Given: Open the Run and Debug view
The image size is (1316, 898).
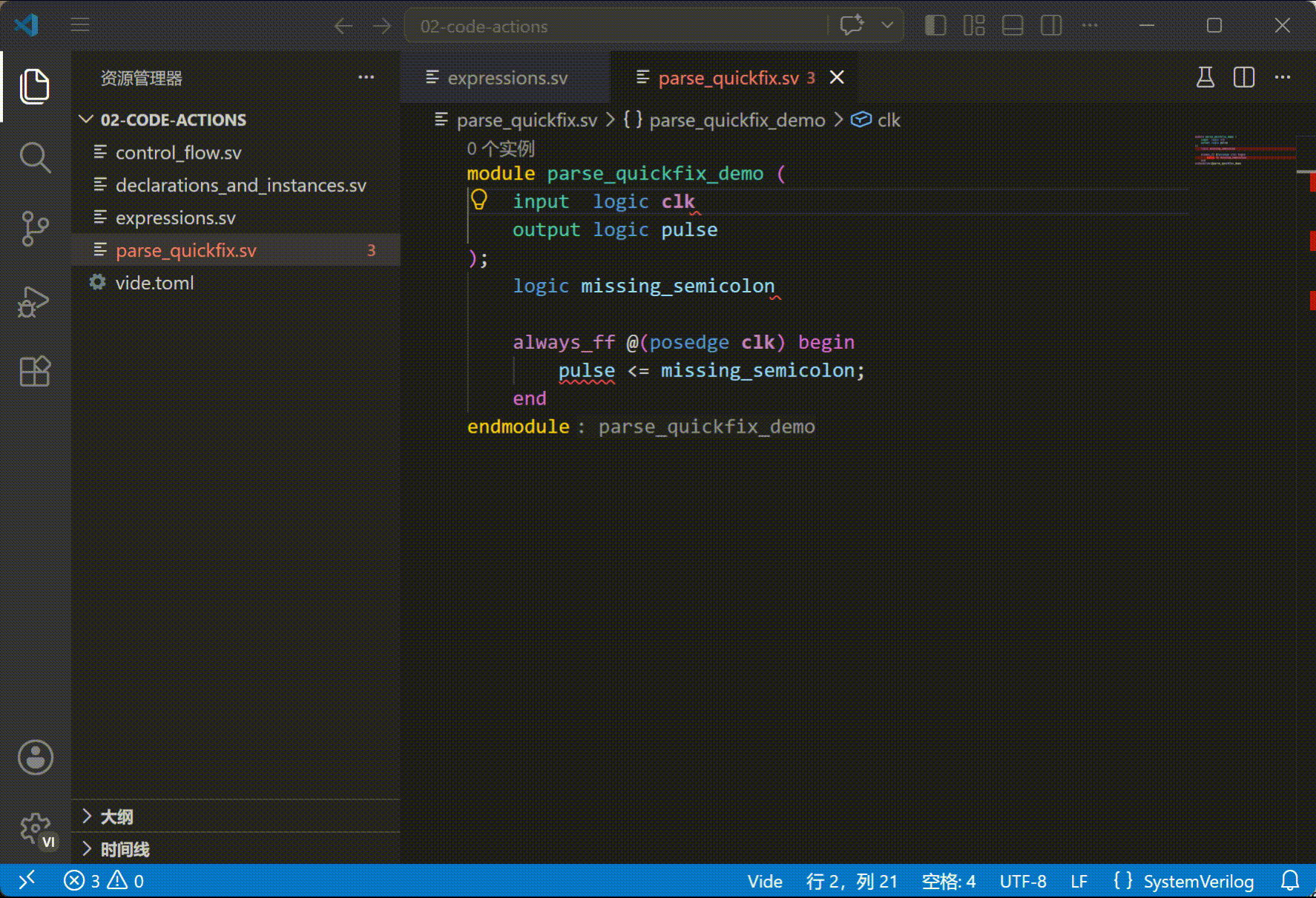Looking at the screenshot, I should (x=34, y=301).
